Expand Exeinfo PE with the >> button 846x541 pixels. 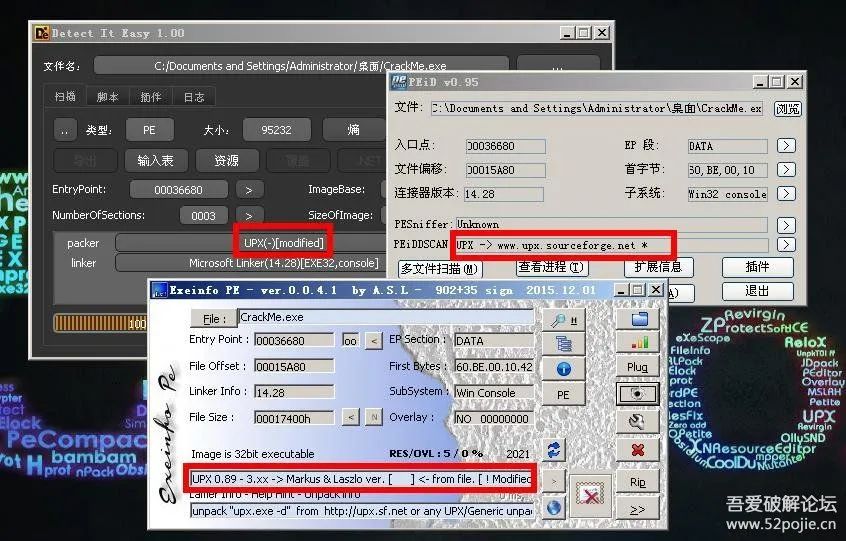click(637, 510)
